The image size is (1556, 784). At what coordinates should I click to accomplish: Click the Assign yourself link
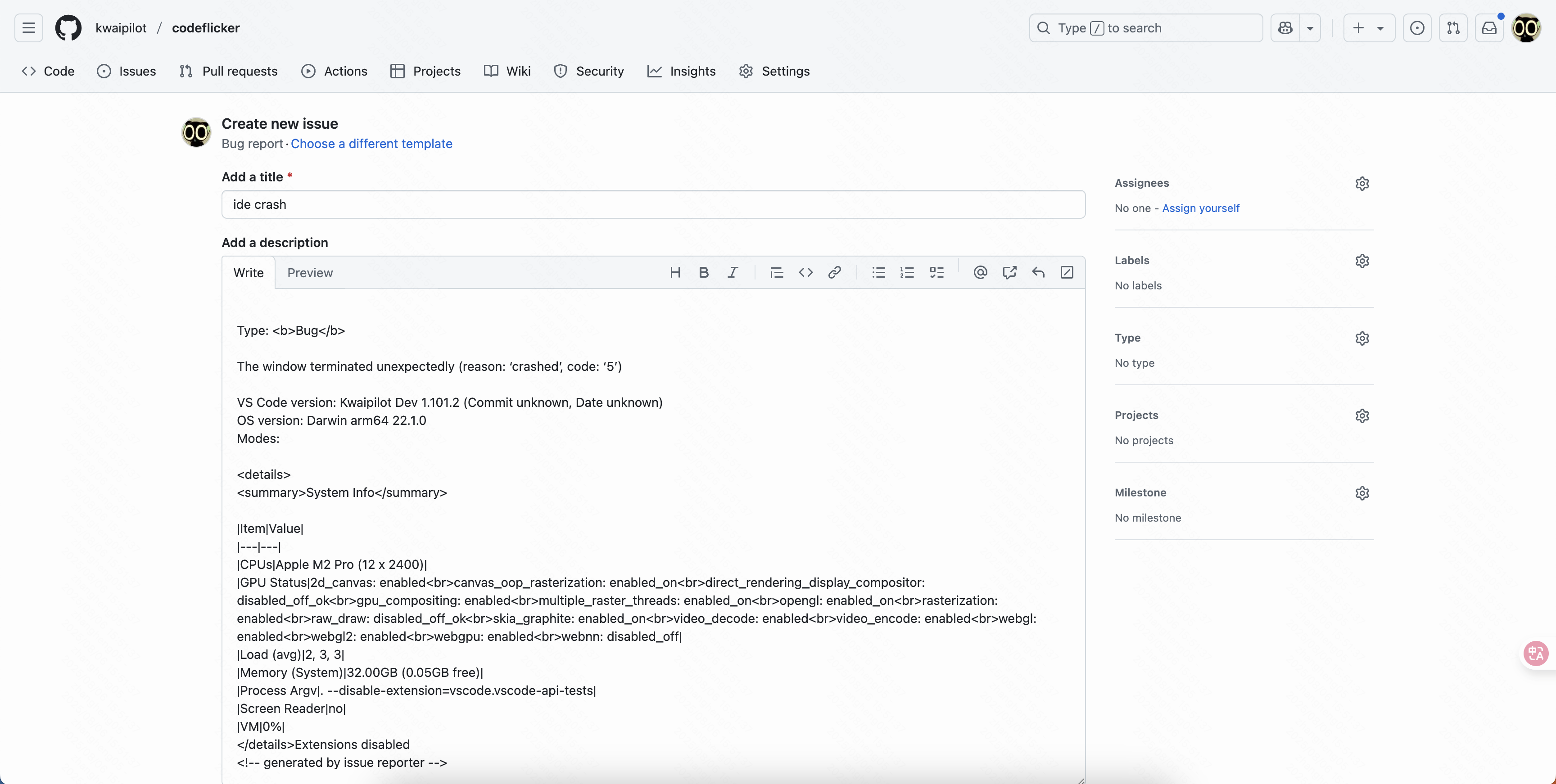coord(1201,208)
